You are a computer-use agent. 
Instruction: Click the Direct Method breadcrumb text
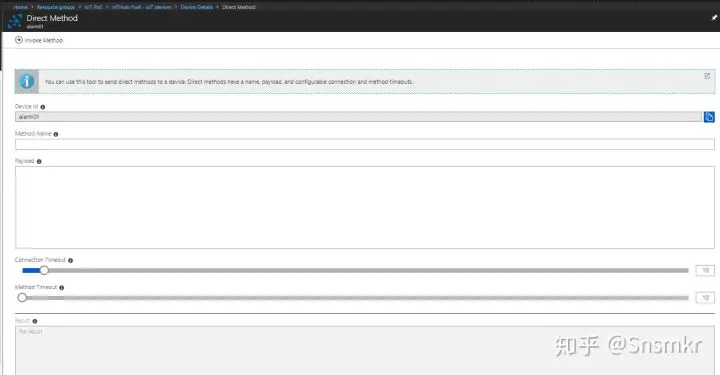[239, 7]
